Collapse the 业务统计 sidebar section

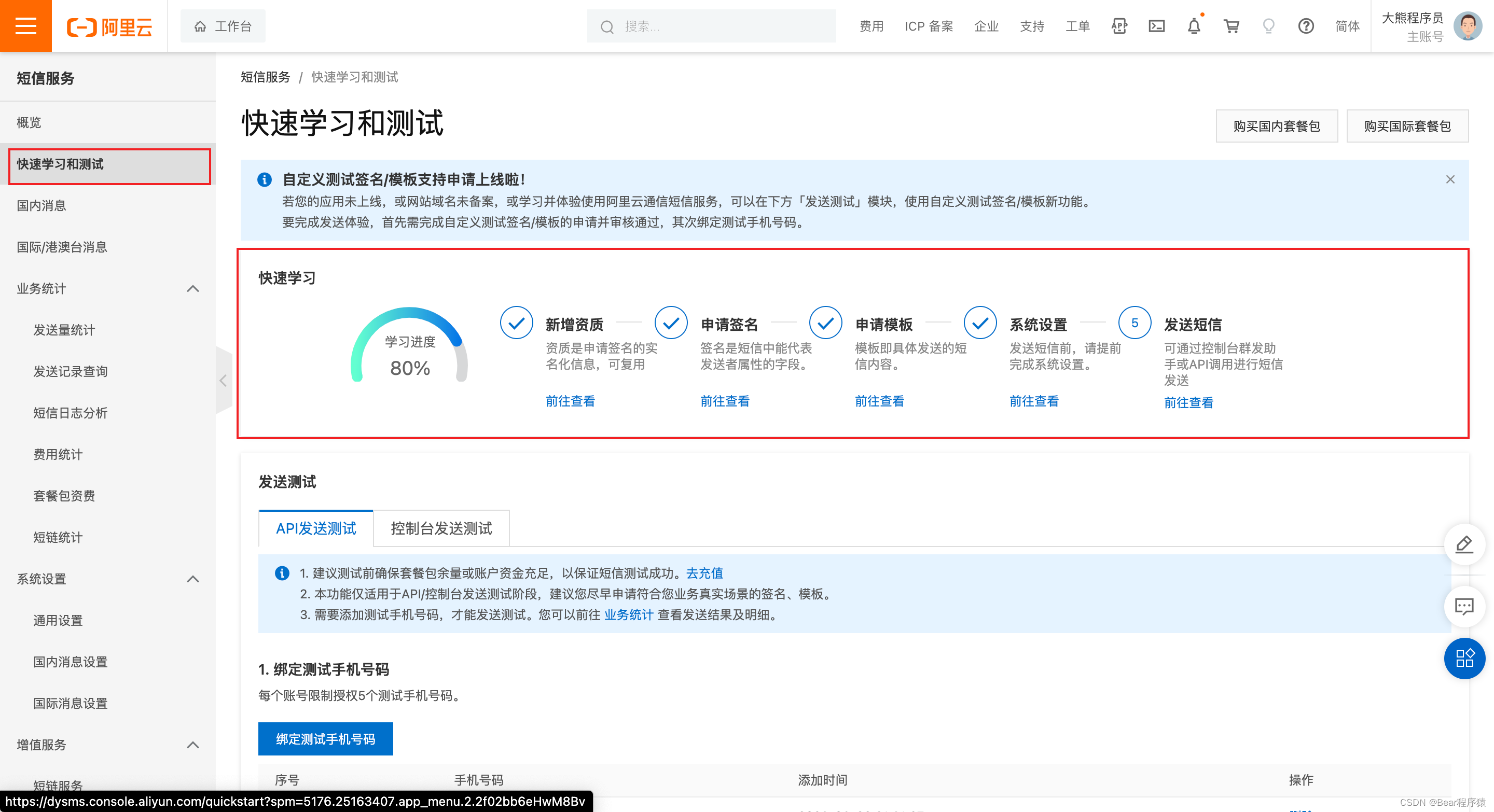point(193,289)
